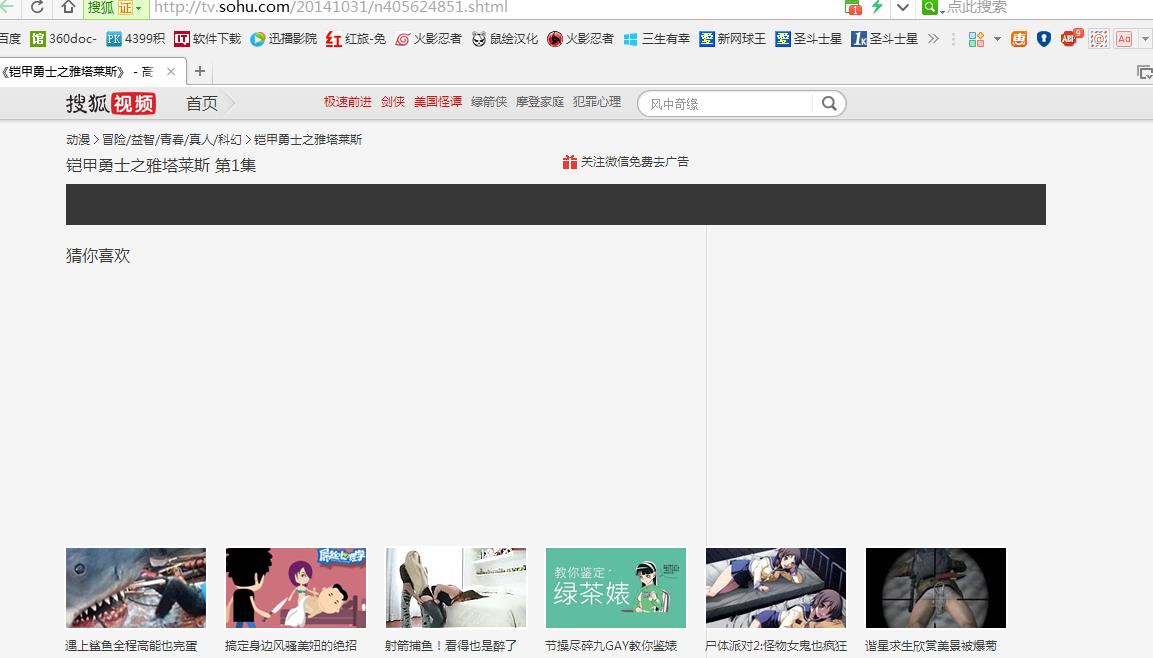Viewport: 1153px width, 658px height.
Task: Click the 搜狐视频 logo
Action: tap(111, 104)
